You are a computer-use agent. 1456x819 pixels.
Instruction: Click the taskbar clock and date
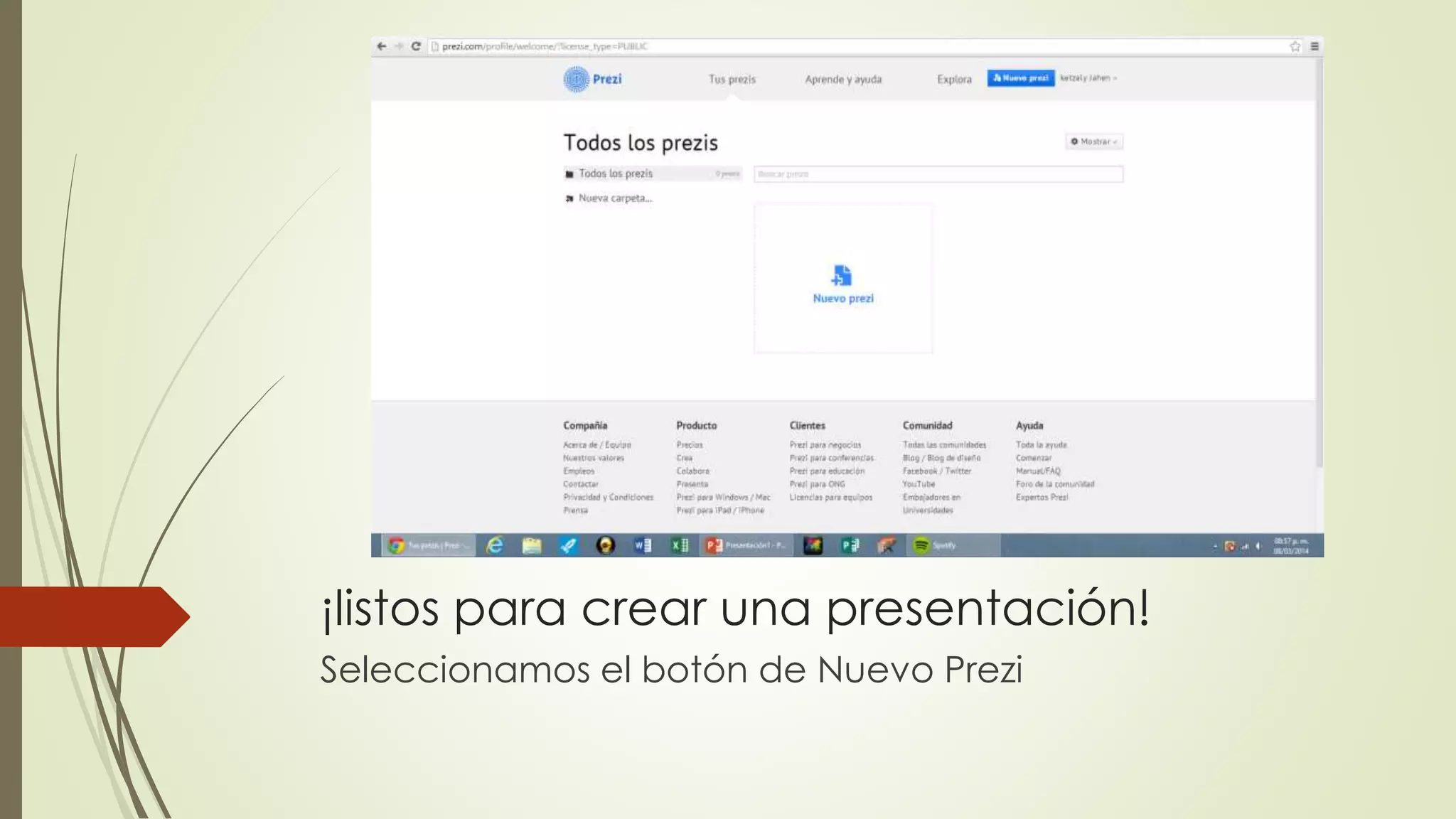pyautogui.click(x=1291, y=546)
